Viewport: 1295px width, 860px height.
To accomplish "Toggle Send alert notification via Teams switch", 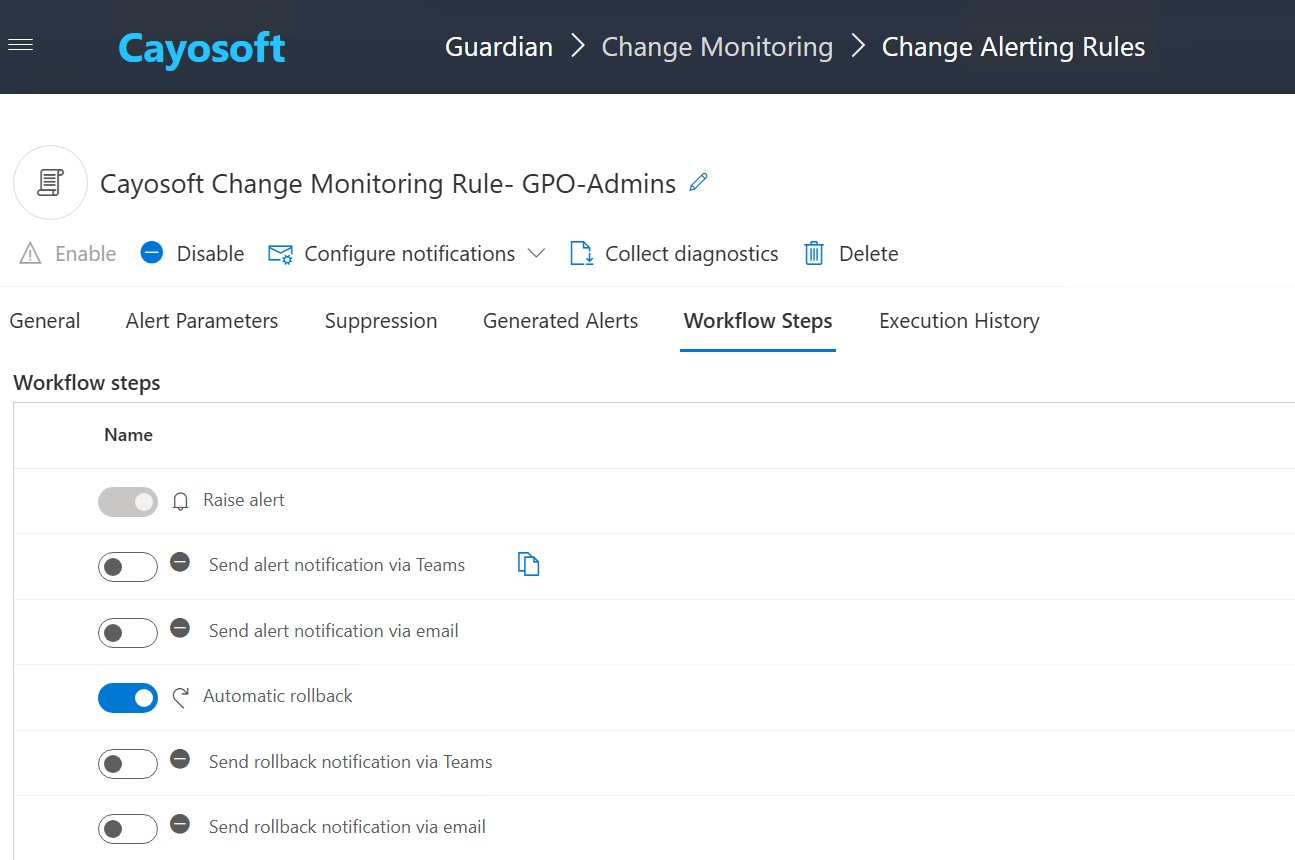I will point(128,567).
